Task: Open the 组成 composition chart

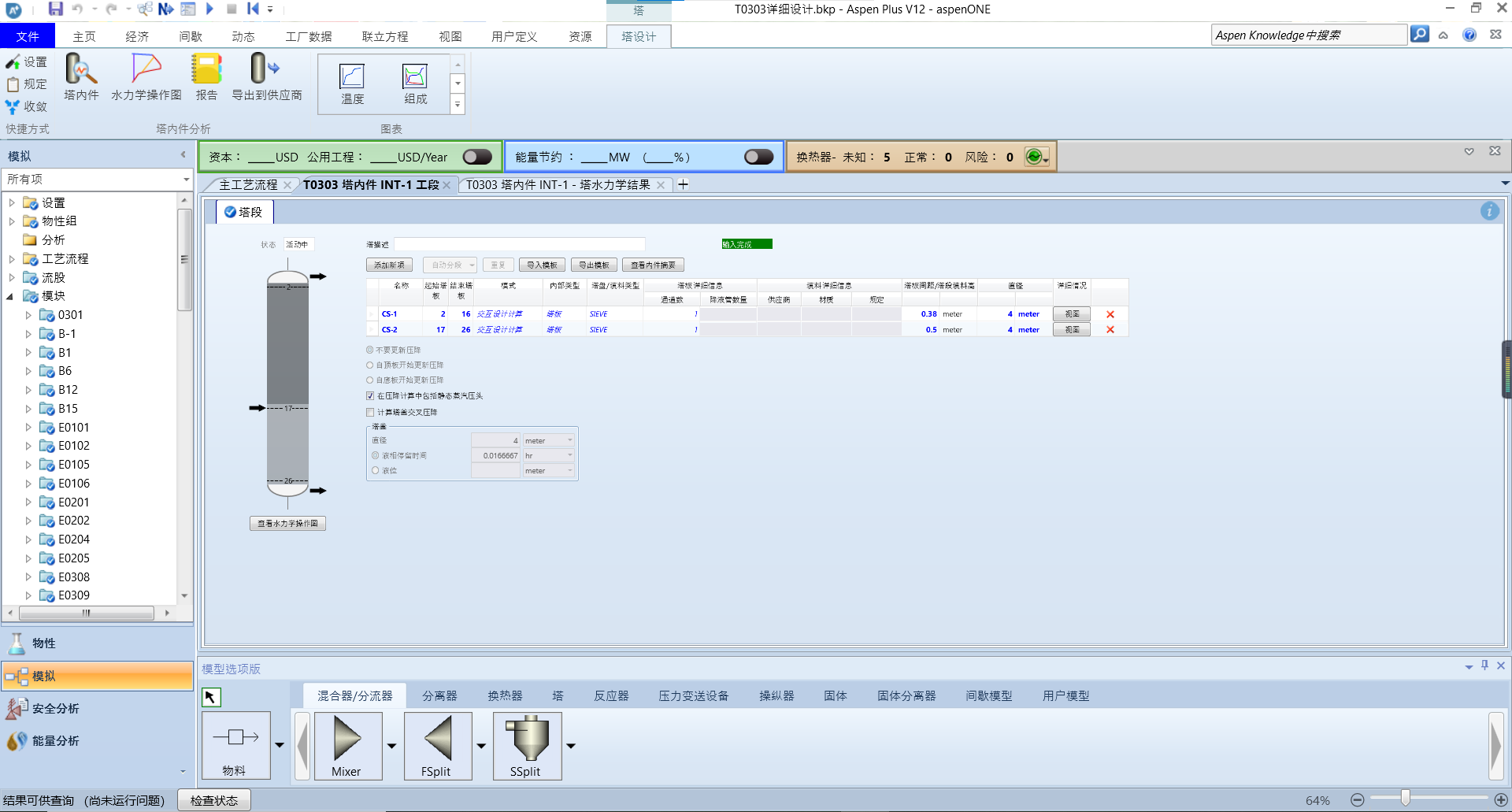Action: tap(415, 83)
